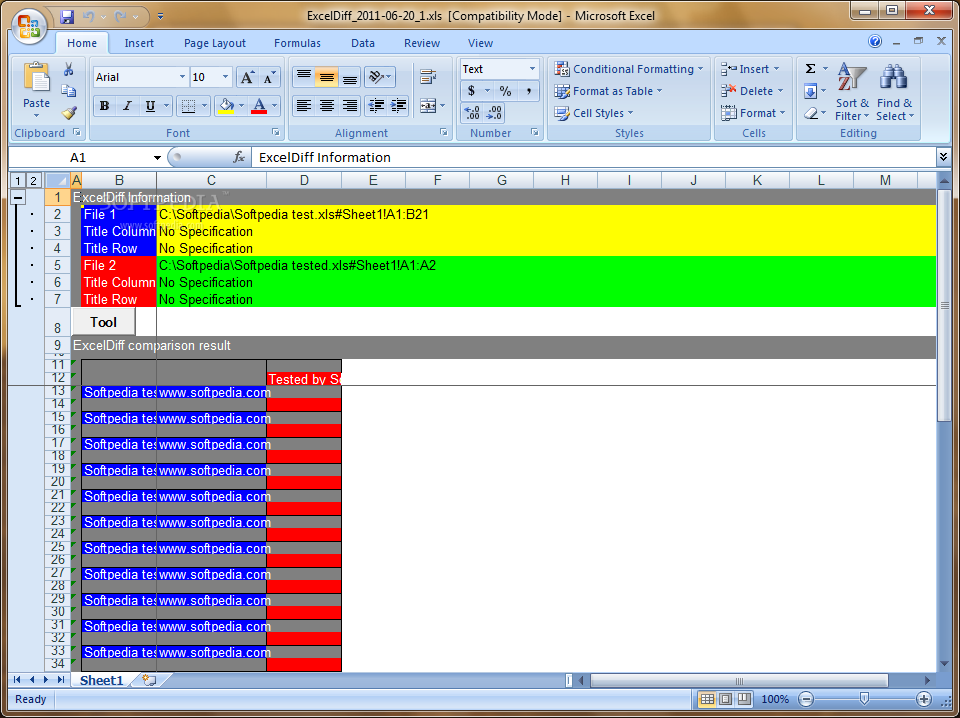This screenshot has width=960, height=718.
Task: Toggle Bold formatting
Action: 104,106
